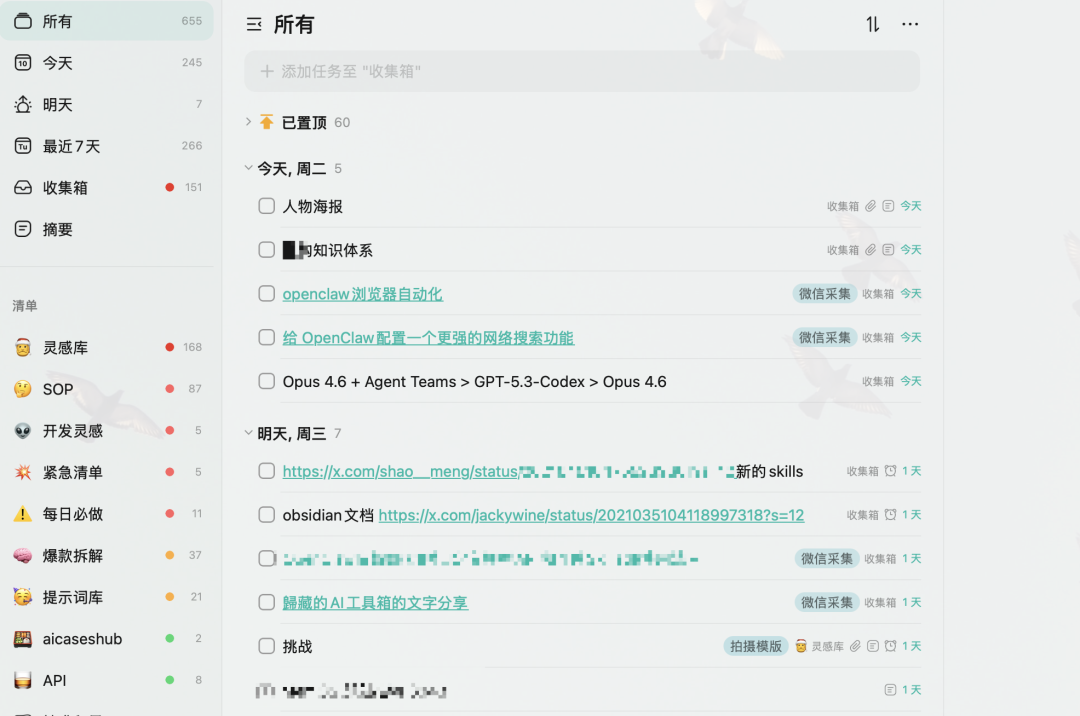Expand the 已置顶 pinned section
Image resolution: width=1080 pixels, height=716 pixels.
tap(248, 122)
